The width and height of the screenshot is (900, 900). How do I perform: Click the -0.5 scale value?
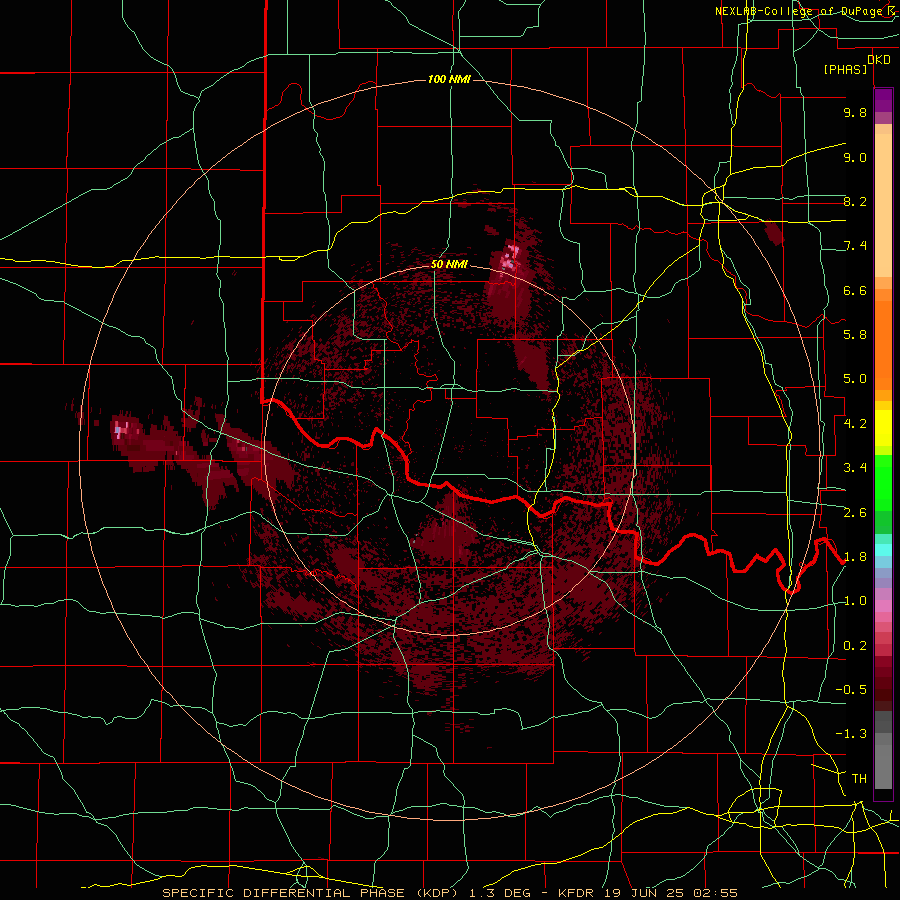tap(851, 690)
